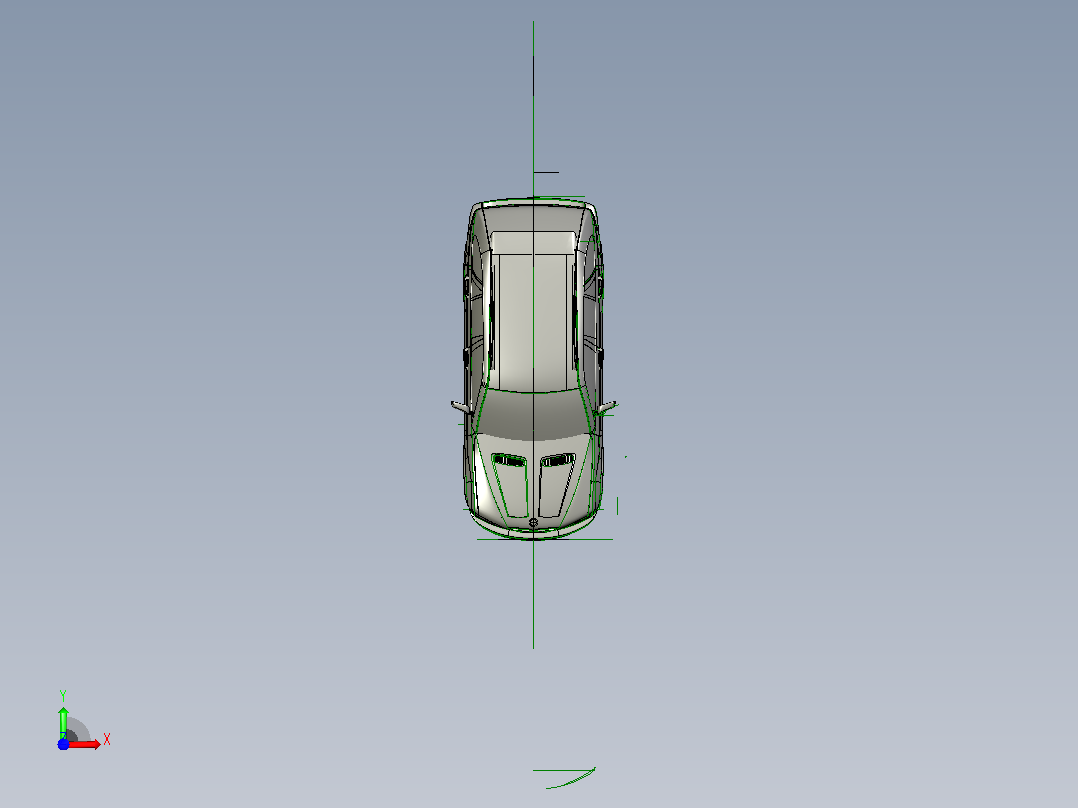1078x808 pixels.
Task: Pick the left hood vent on the car
Action: 509,460
